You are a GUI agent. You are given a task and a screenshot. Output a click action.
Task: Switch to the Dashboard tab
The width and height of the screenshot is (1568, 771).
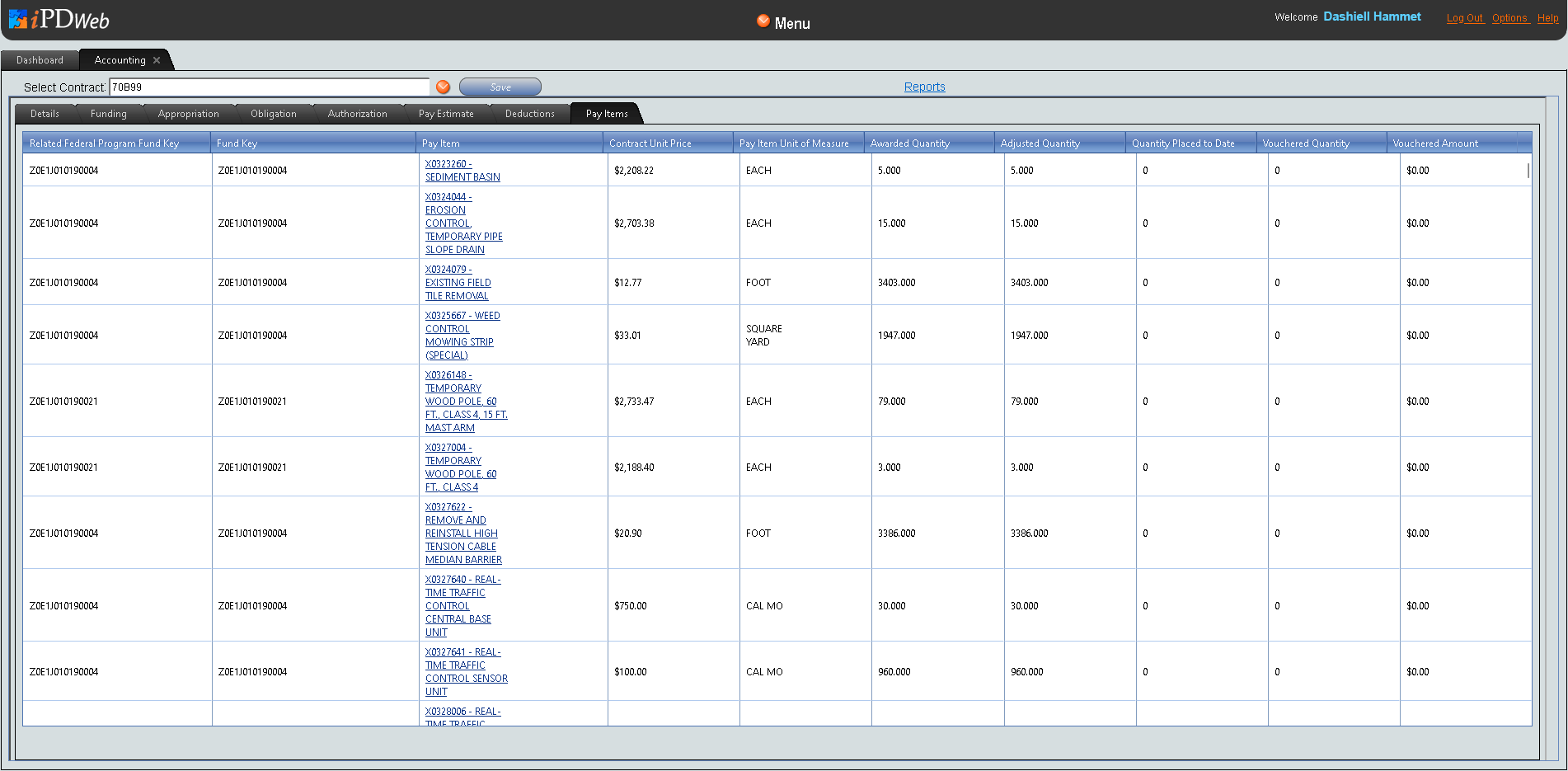(40, 60)
